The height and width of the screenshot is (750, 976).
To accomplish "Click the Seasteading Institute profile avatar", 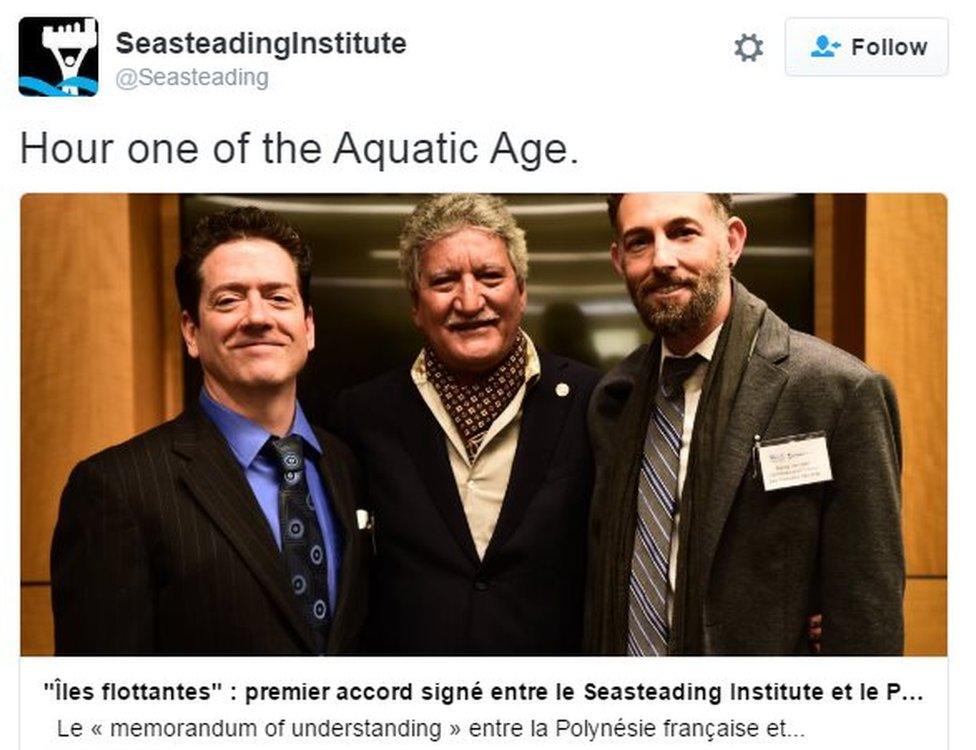I will pyautogui.click(x=56, y=55).
